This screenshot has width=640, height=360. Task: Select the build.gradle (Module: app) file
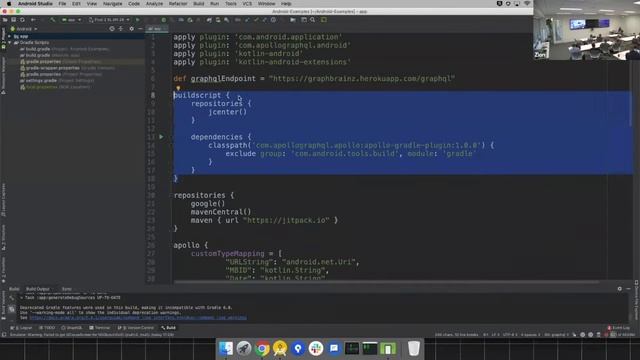coord(50,55)
